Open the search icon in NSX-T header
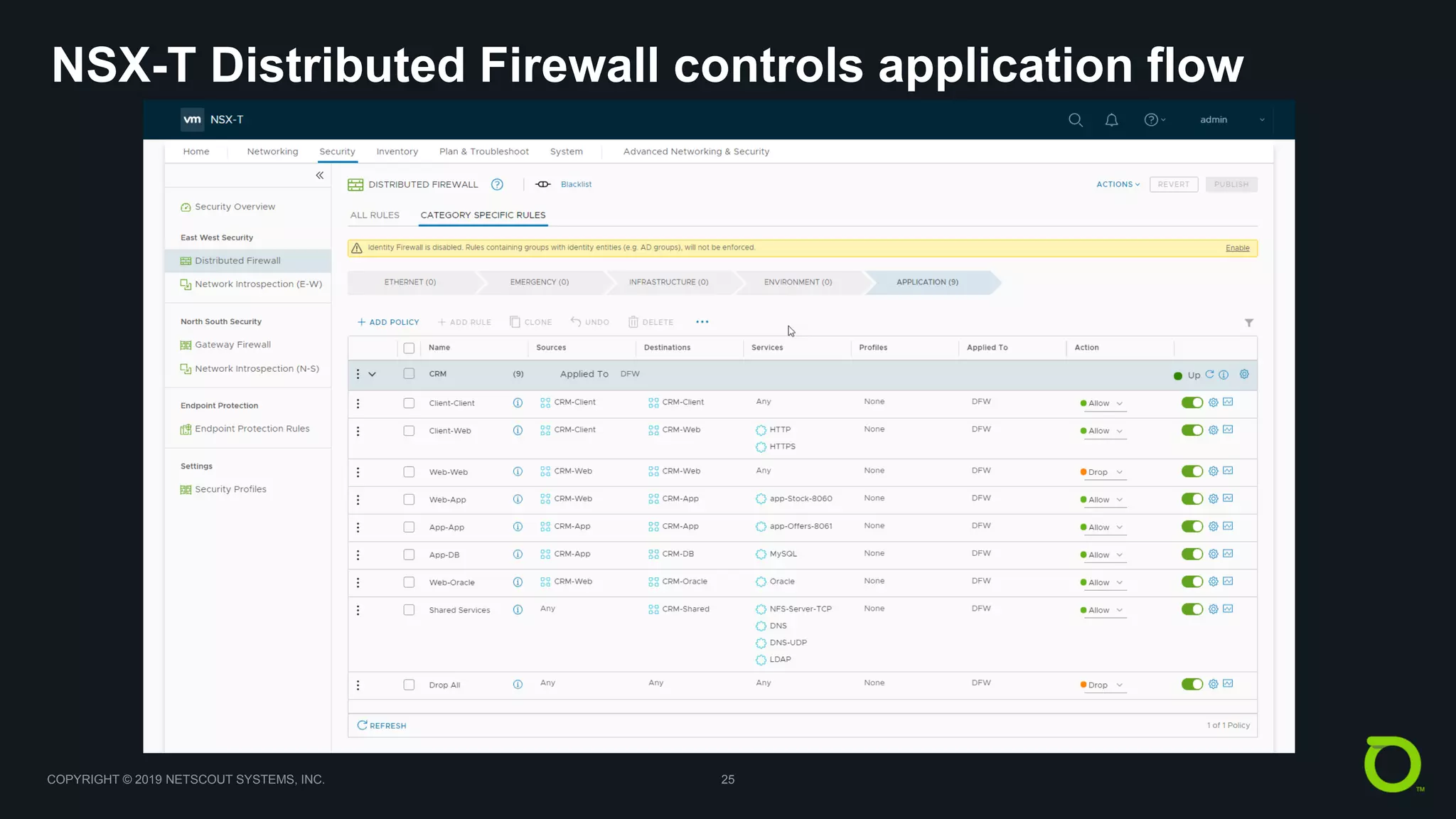Screen dimensions: 1456x819 point(1076,120)
